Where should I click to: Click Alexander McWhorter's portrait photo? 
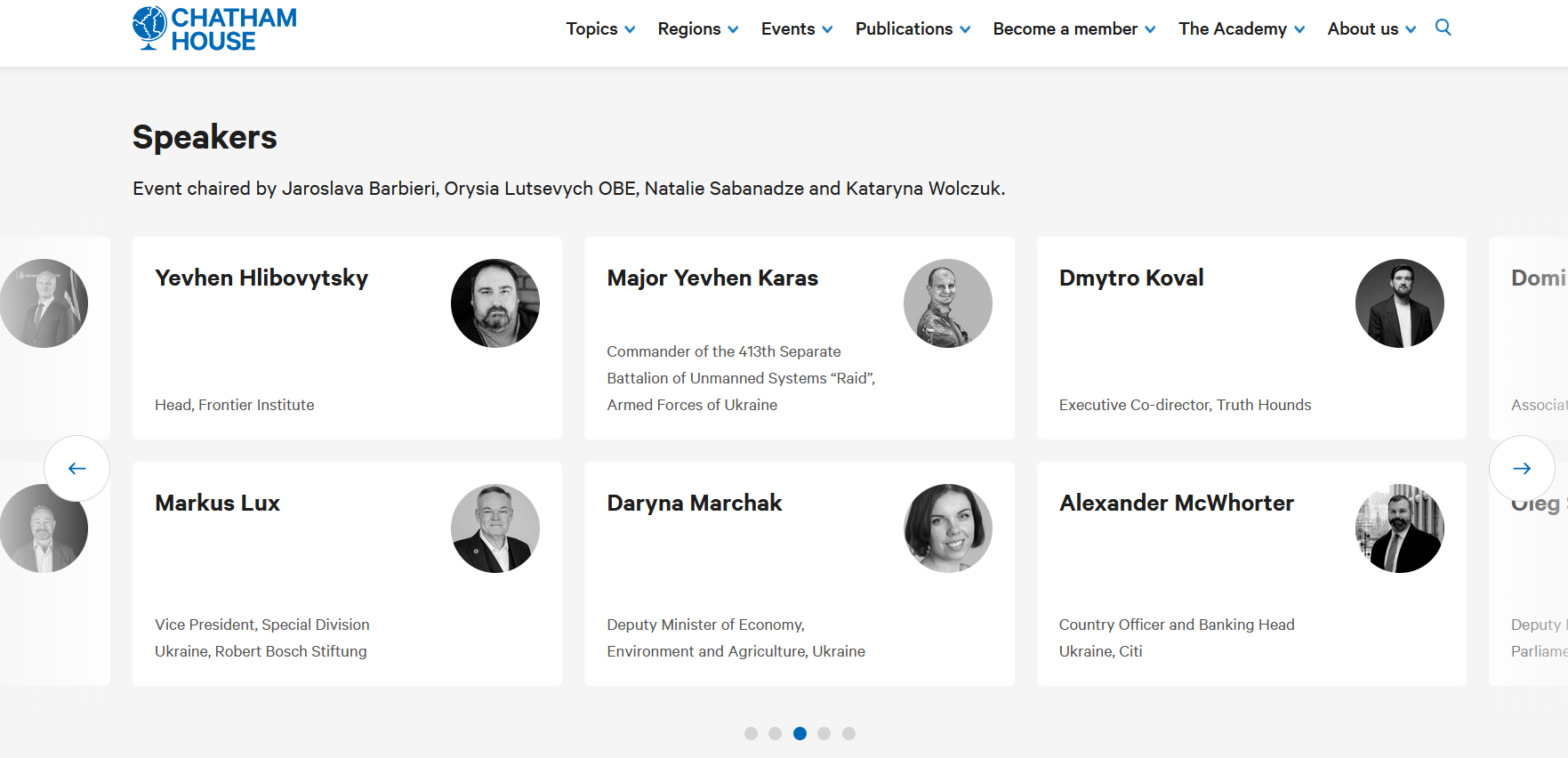point(1399,528)
